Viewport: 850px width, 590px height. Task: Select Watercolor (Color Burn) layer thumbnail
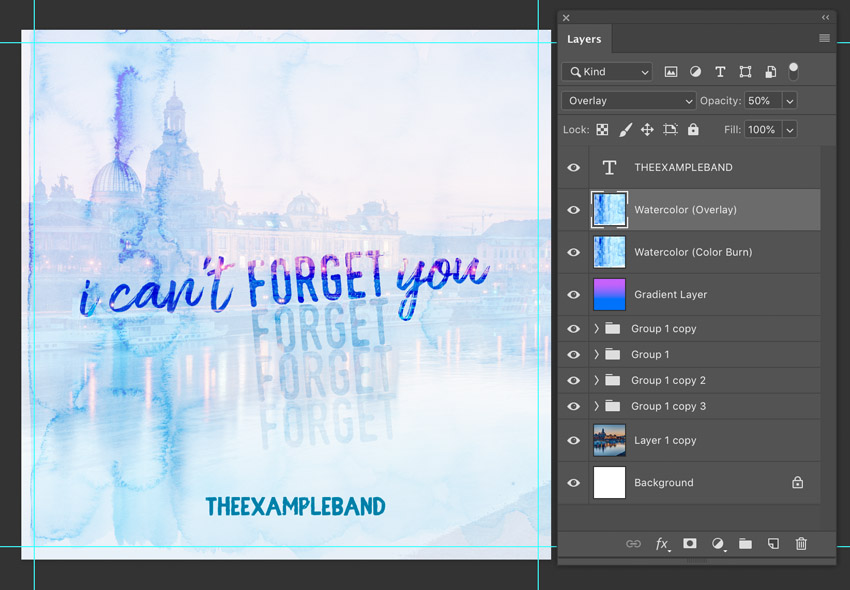[609, 252]
